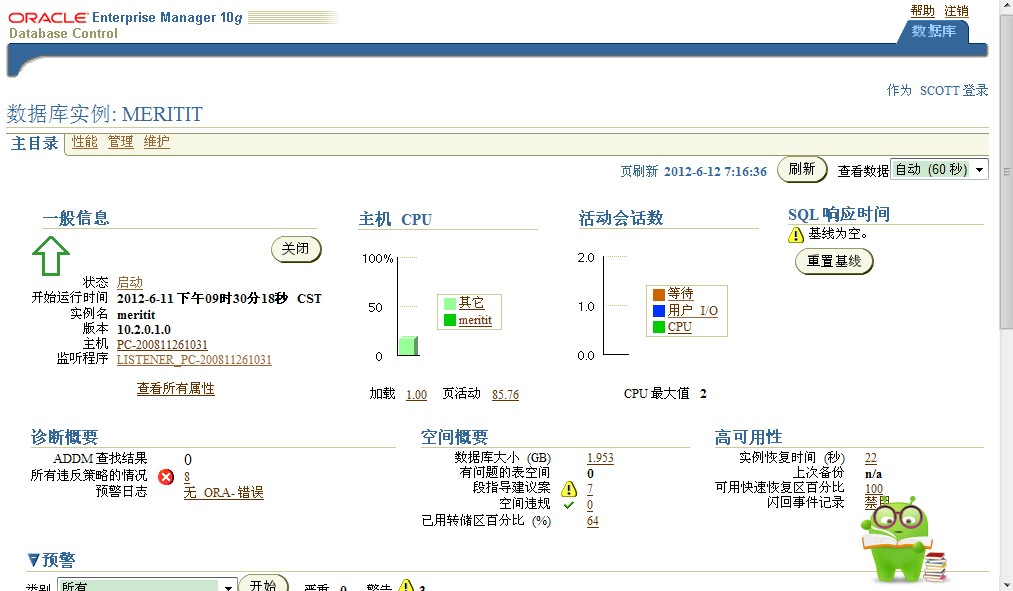
Task: Open the 启动 status link
Action: (129, 283)
